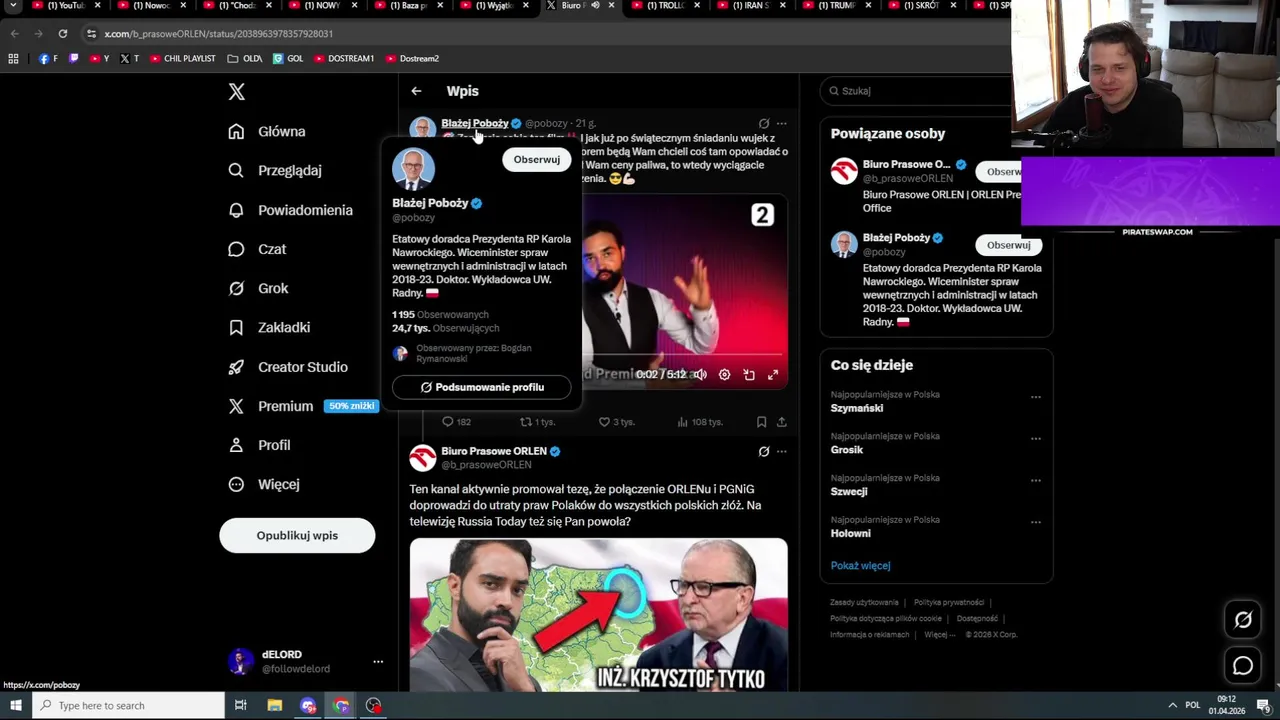Open Windows Start menu
Viewport: 1280px width, 720px height.
pyautogui.click(x=16, y=705)
